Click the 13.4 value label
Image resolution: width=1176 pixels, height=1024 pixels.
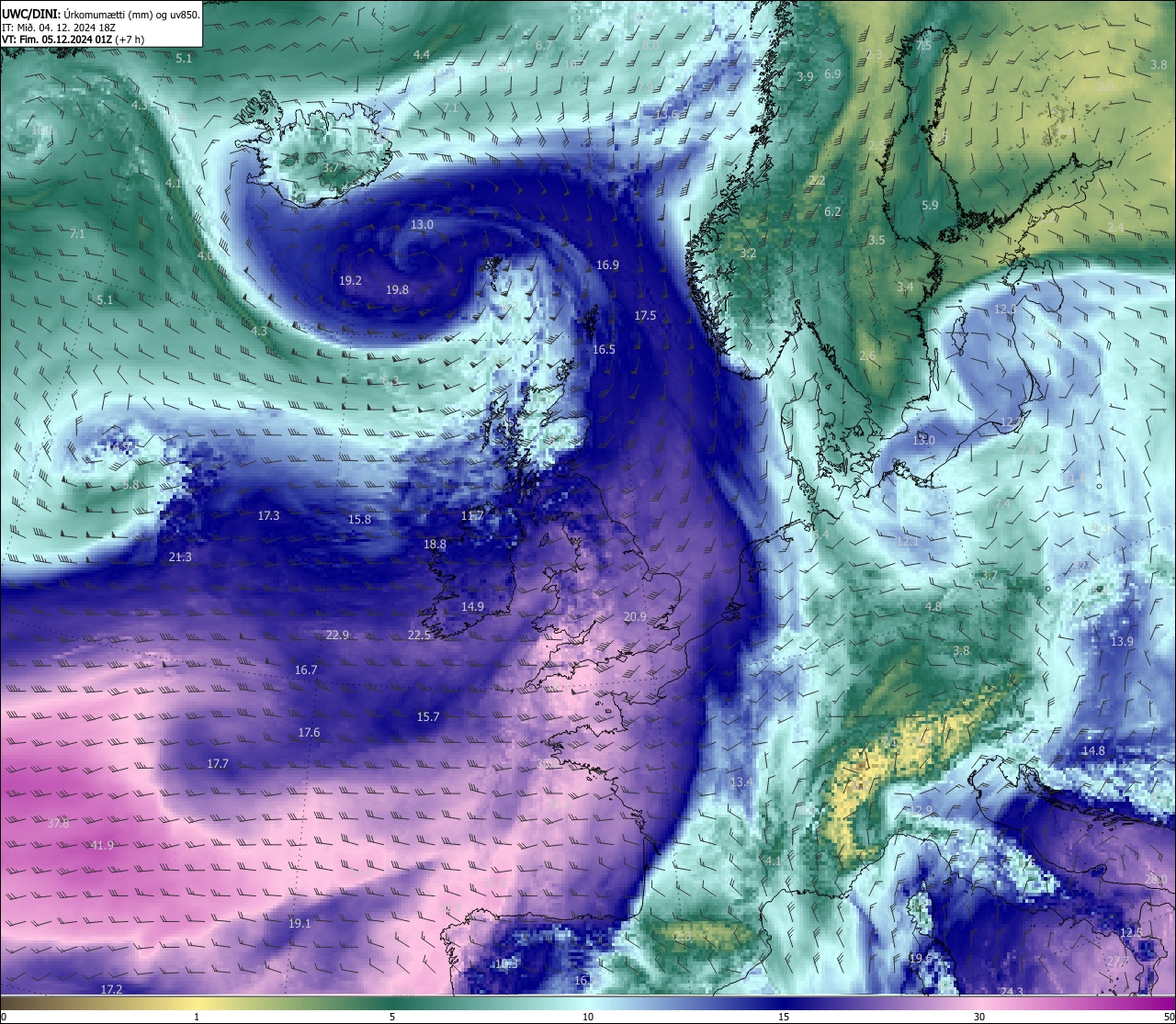click(741, 782)
